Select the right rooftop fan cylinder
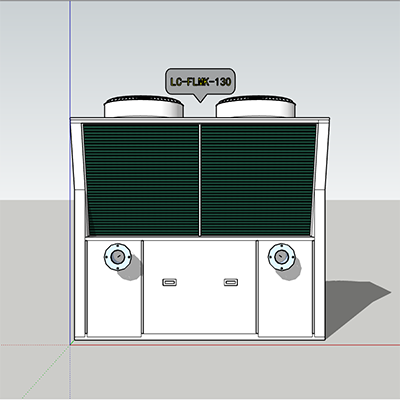 pos(255,106)
